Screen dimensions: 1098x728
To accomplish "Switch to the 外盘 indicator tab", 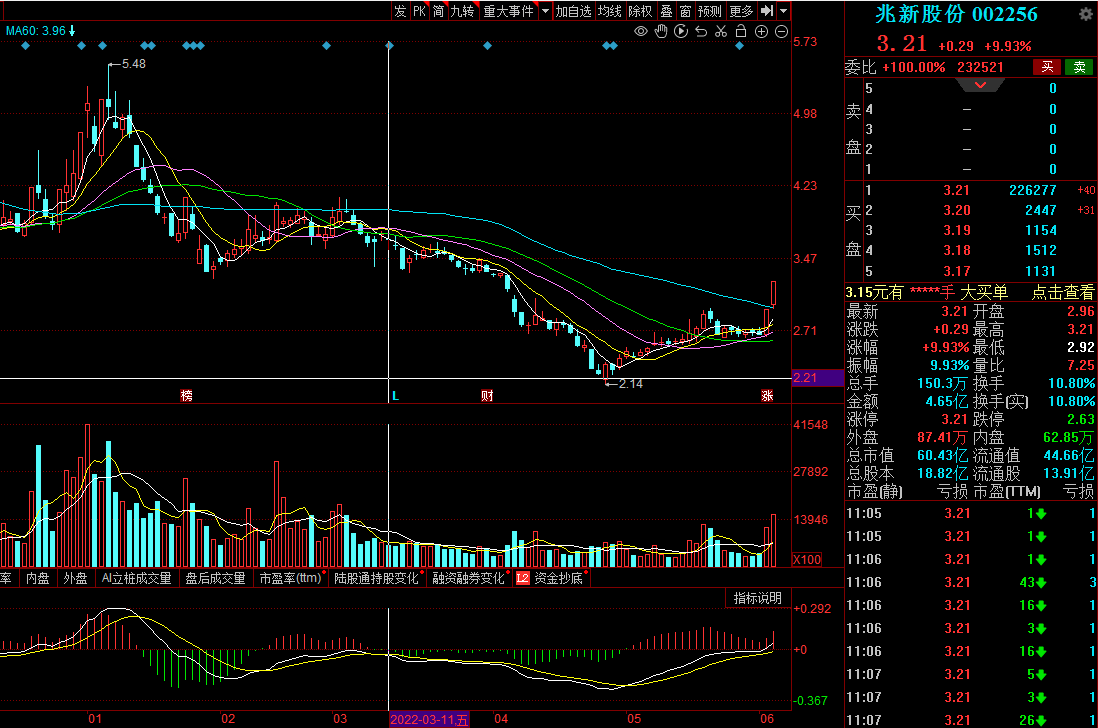I will pos(76,578).
